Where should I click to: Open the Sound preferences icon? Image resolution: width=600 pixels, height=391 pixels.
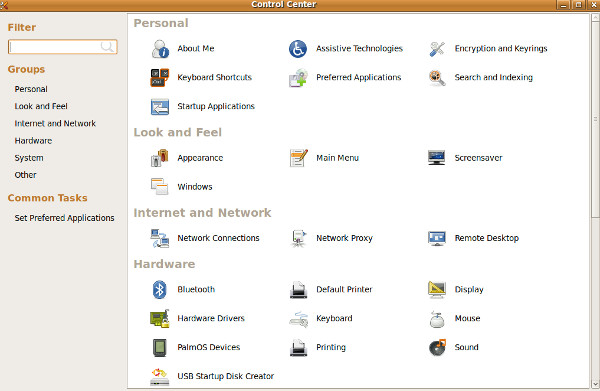pyautogui.click(x=437, y=347)
